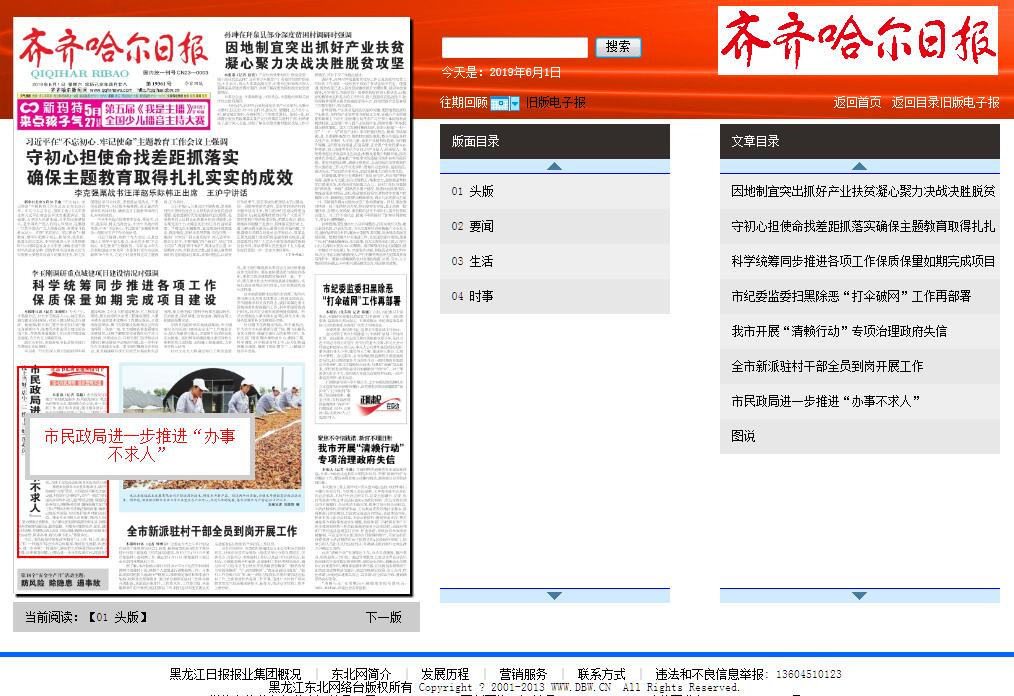Click the drying-racks photo on the newspaper page
This screenshot has height=696, width=1014.
210,430
